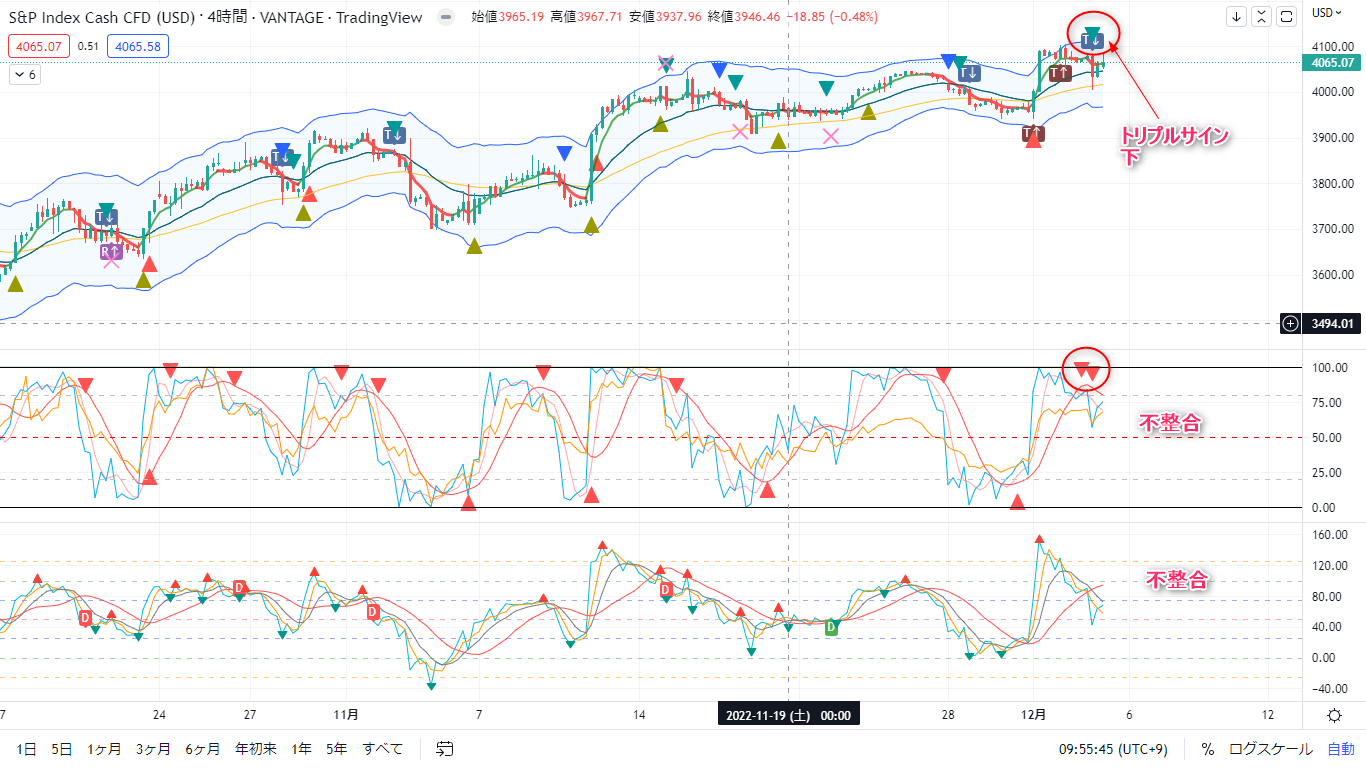The width and height of the screenshot is (1366, 768).
Task: Click the grey pill status icon after TradingView
Action: [446, 18]
